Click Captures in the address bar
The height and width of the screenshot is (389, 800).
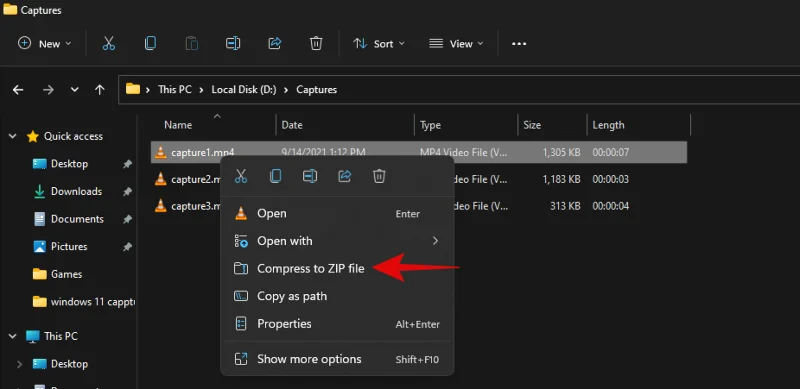316,89
